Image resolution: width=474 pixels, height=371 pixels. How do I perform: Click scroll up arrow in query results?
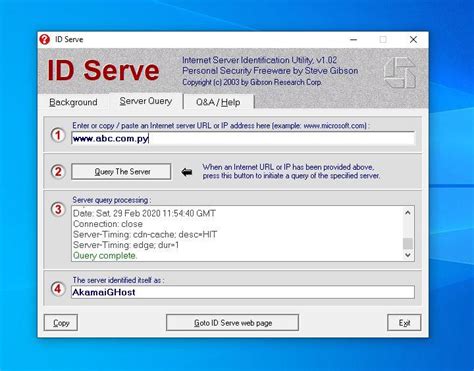pos(408,212)
